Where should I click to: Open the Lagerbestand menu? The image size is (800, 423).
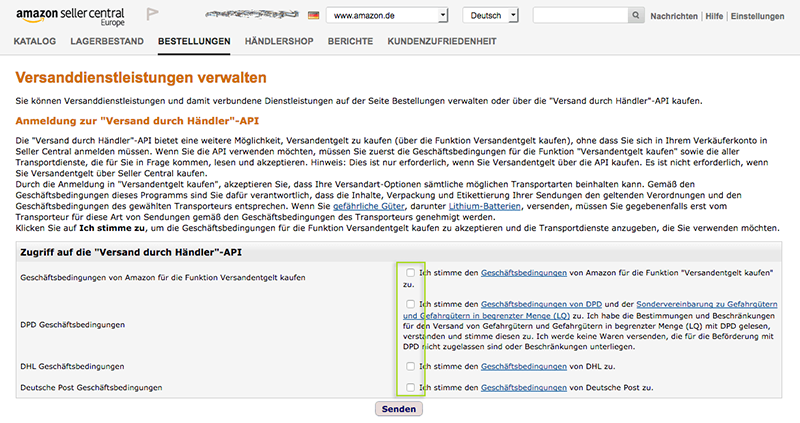click(x=107, y=41)
